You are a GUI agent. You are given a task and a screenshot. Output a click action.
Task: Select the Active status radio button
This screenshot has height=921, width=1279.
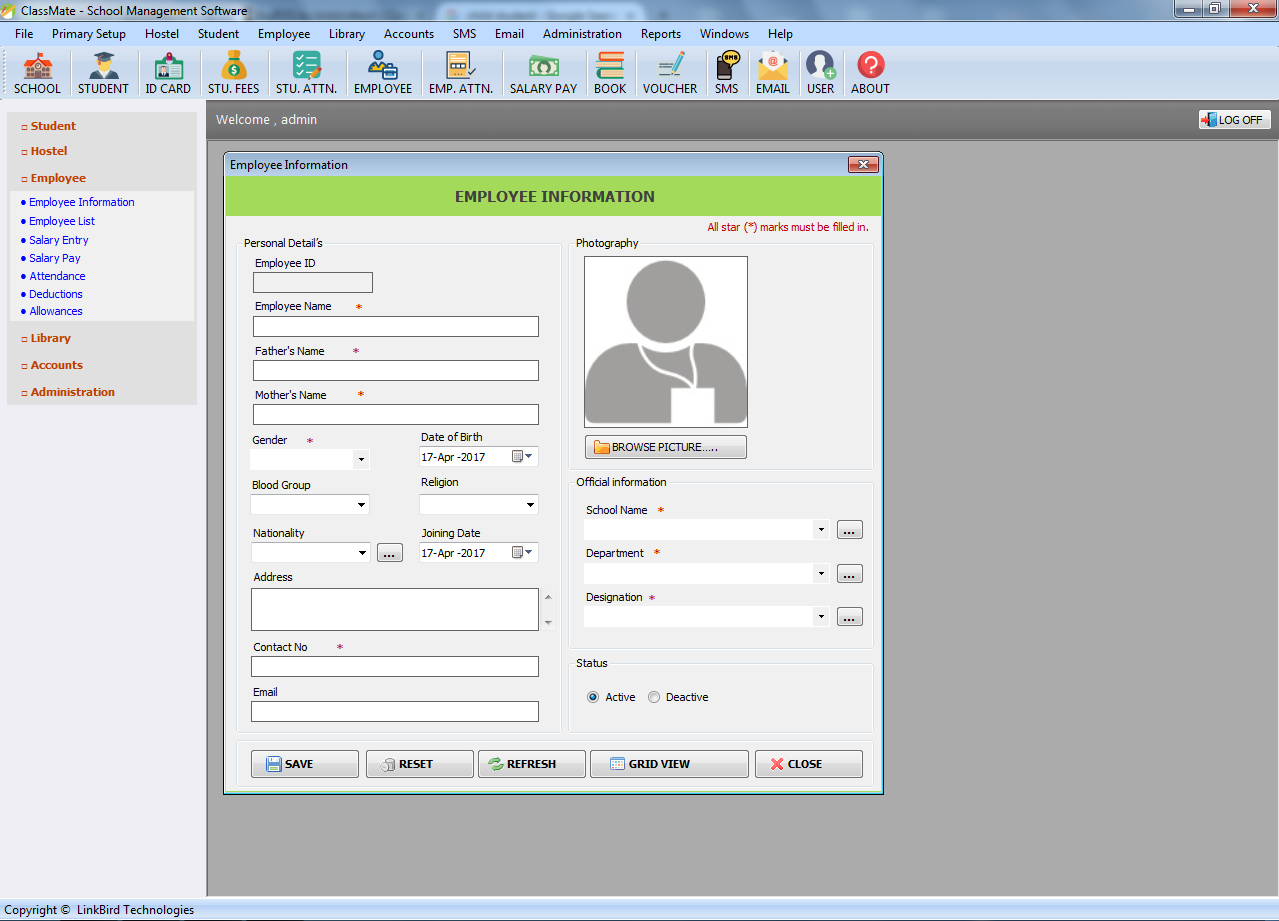click(x=592, y=697)
